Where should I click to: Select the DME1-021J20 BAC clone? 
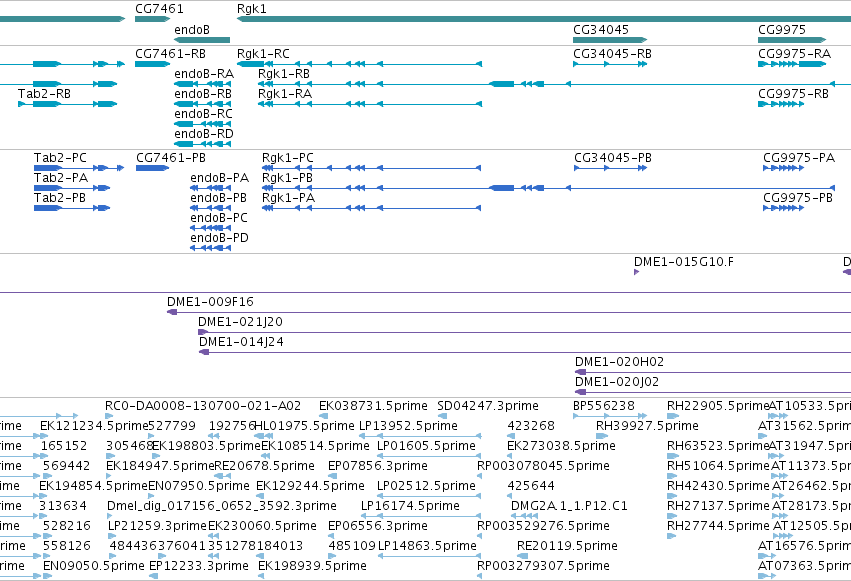point(524,333)
